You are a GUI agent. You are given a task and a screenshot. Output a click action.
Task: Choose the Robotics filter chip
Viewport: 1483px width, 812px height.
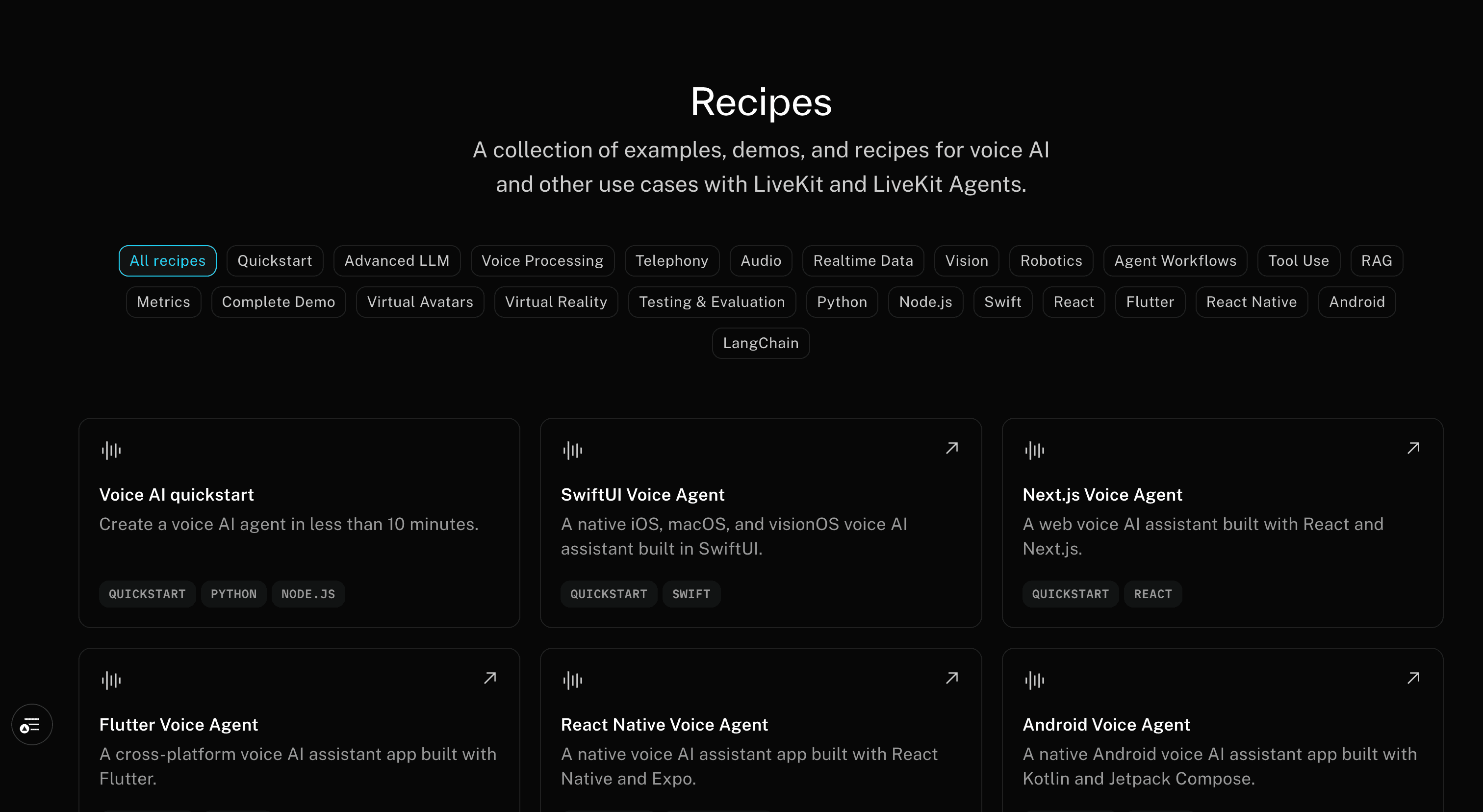coord(1051,261)
